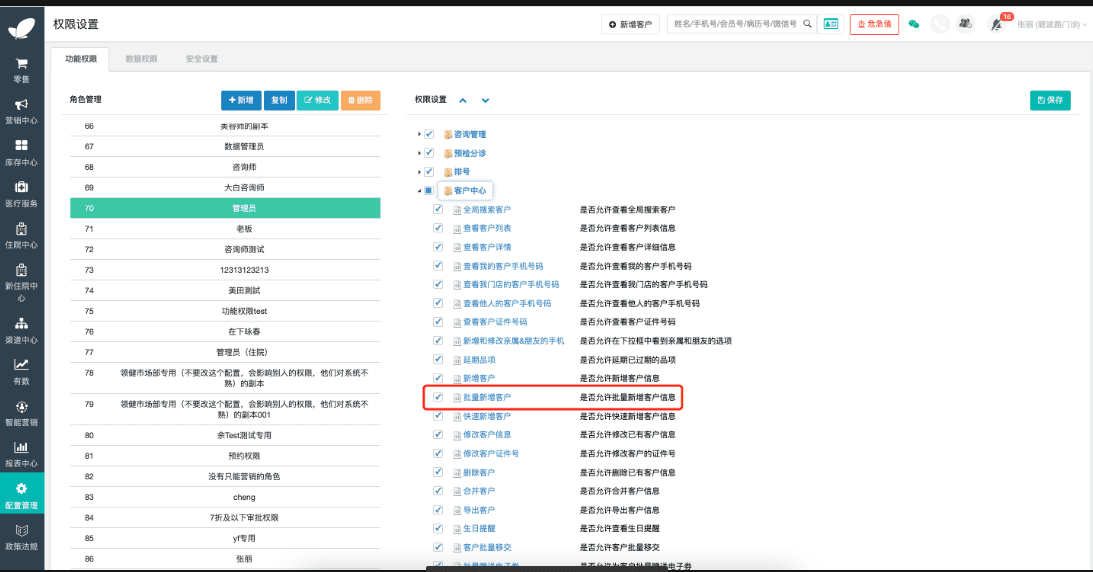
Task: Click the green 保存 save button
Action: (x=1050, y=100)
